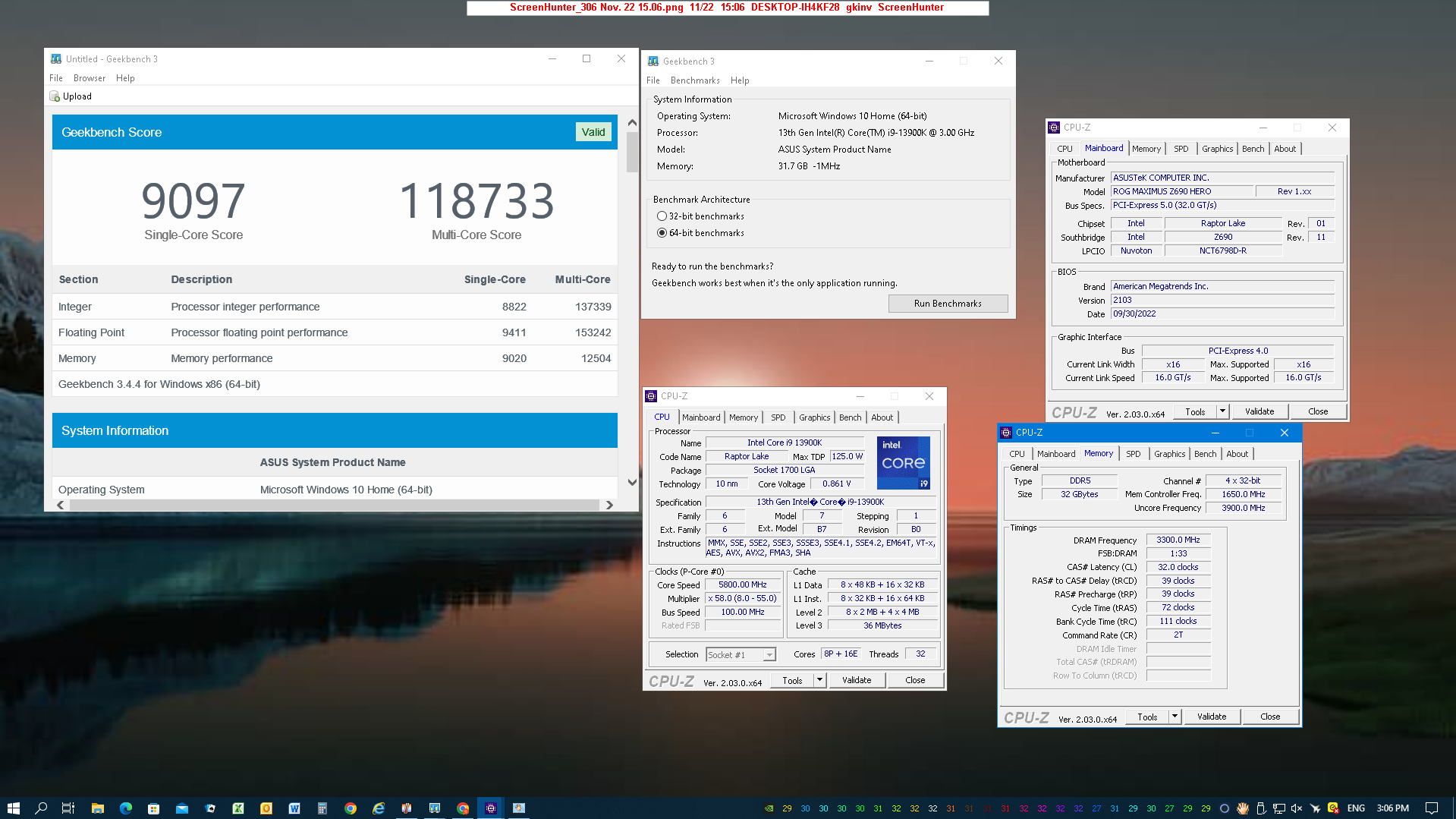Click scroll-up arrow in Geekbench results
This screenshot has width=1456, height=819.
pyautogui.click(x=632, y=122)
